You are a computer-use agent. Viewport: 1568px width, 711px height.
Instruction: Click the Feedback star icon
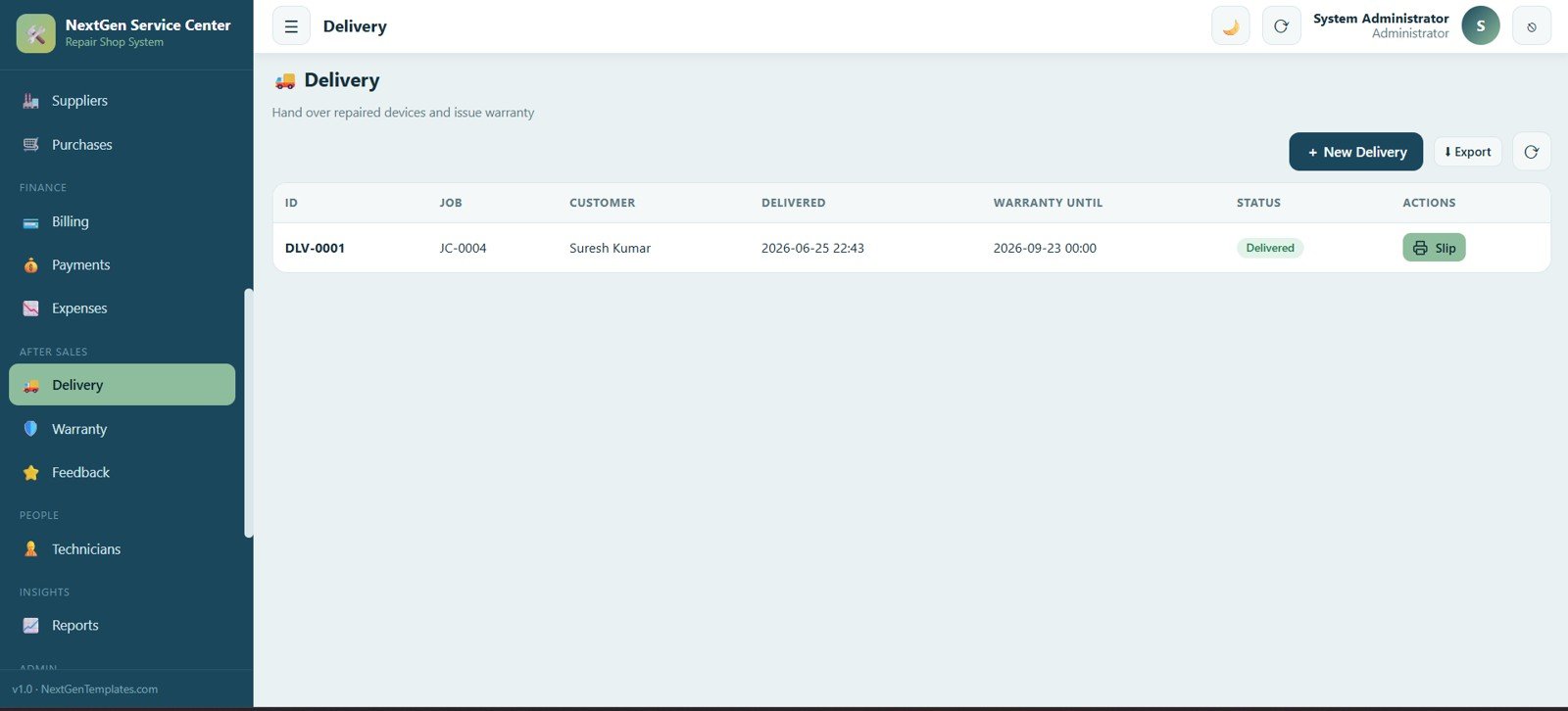pos(31,473)
